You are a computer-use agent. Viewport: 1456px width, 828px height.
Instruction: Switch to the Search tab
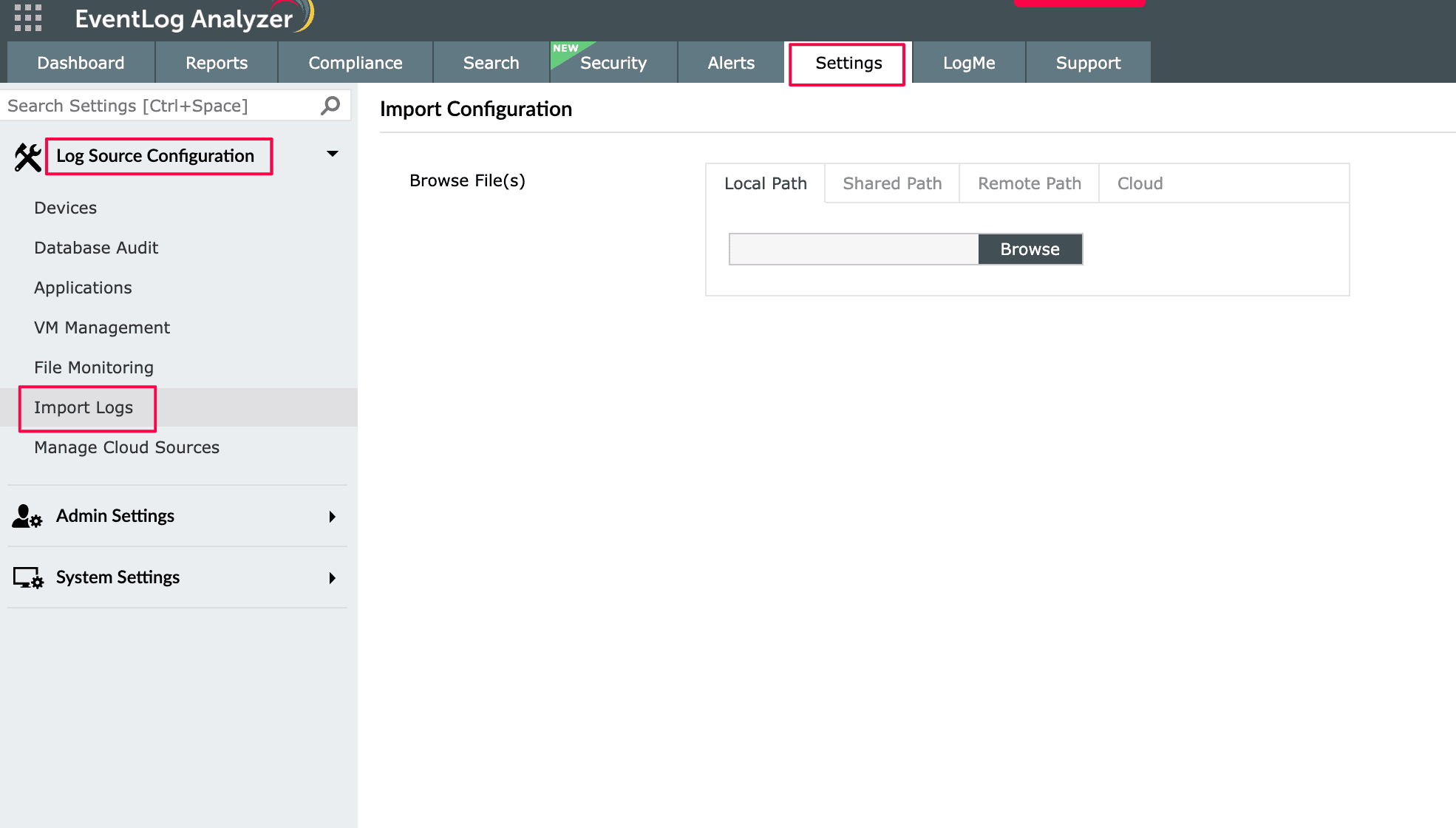pos(491,63)
